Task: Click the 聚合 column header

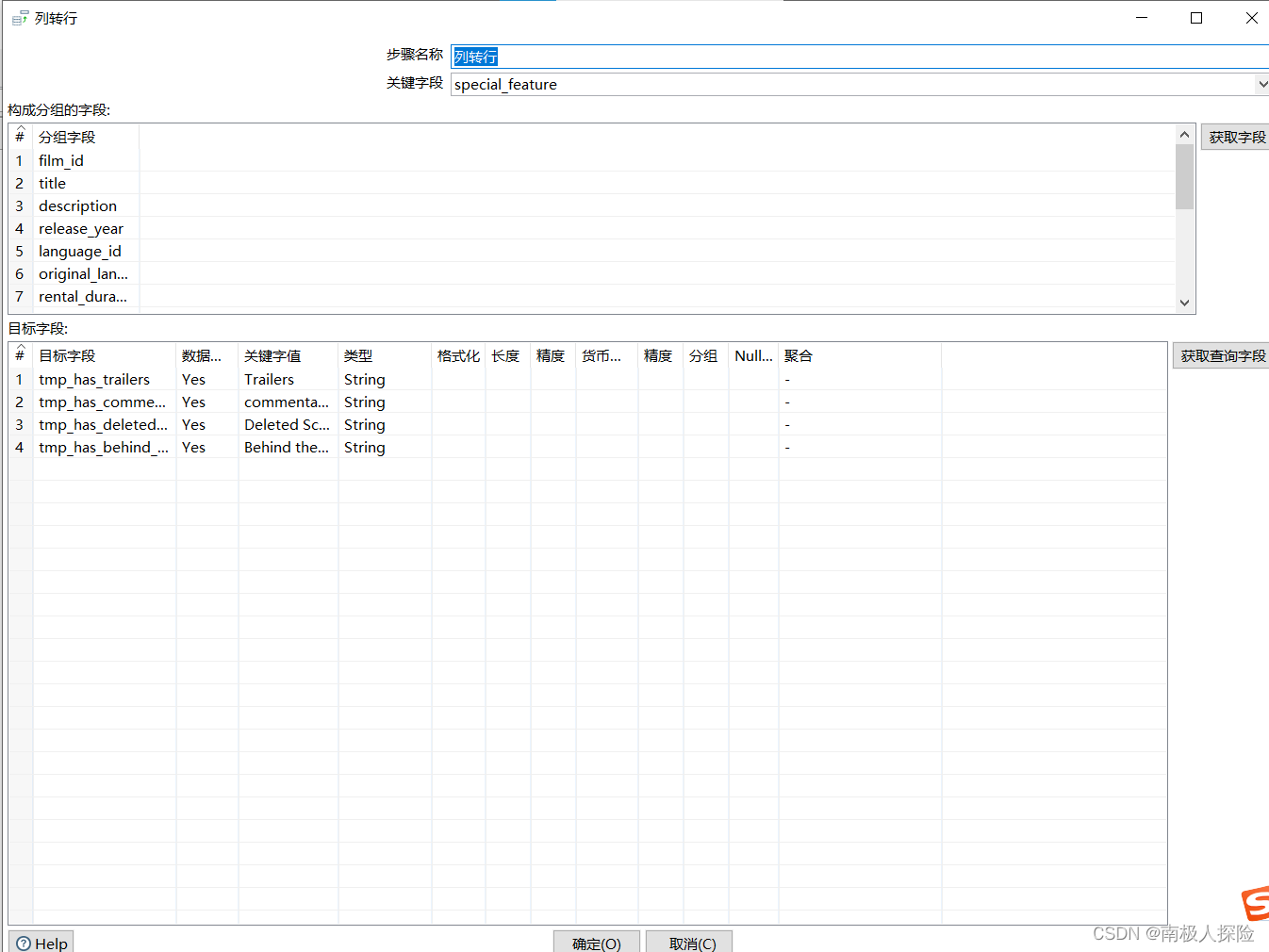Action: pos(859,356)
